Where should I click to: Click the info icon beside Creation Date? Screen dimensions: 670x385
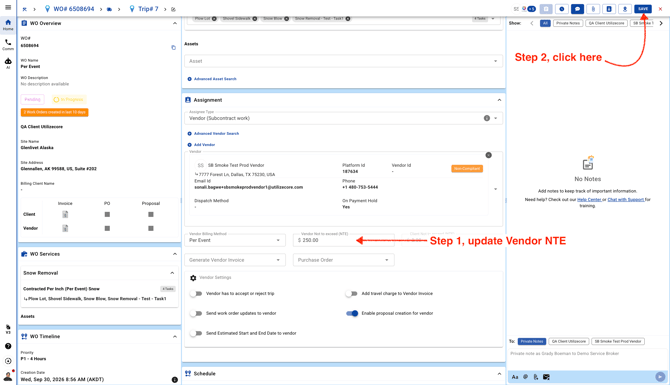[x=175, y=379]
